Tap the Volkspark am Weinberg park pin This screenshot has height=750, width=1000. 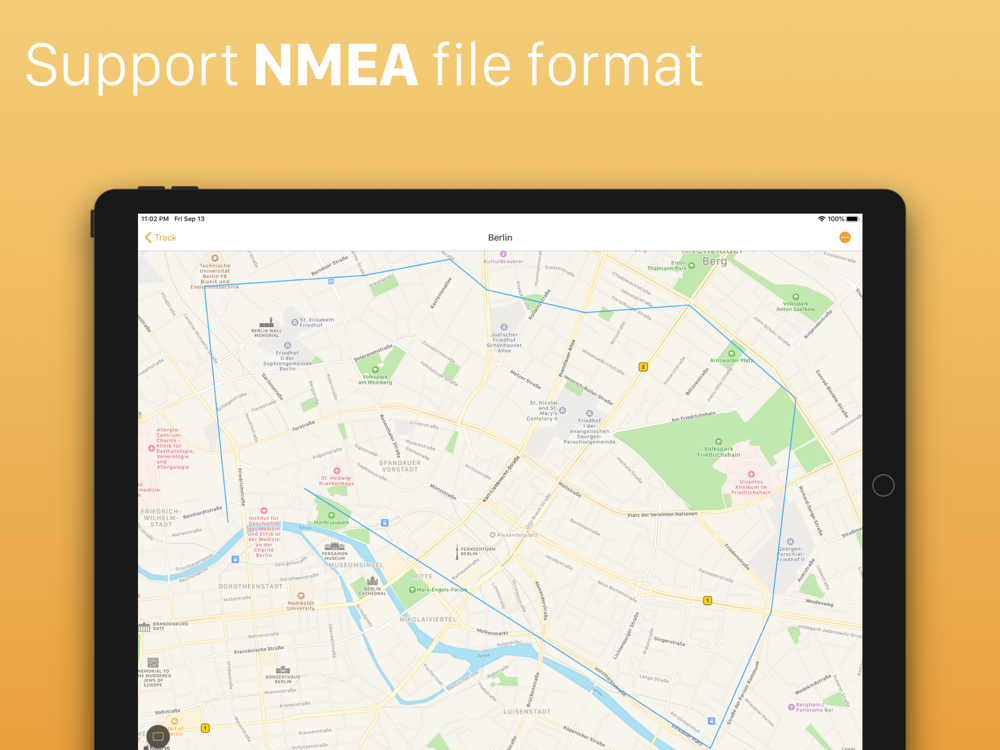tap(375, 370)
